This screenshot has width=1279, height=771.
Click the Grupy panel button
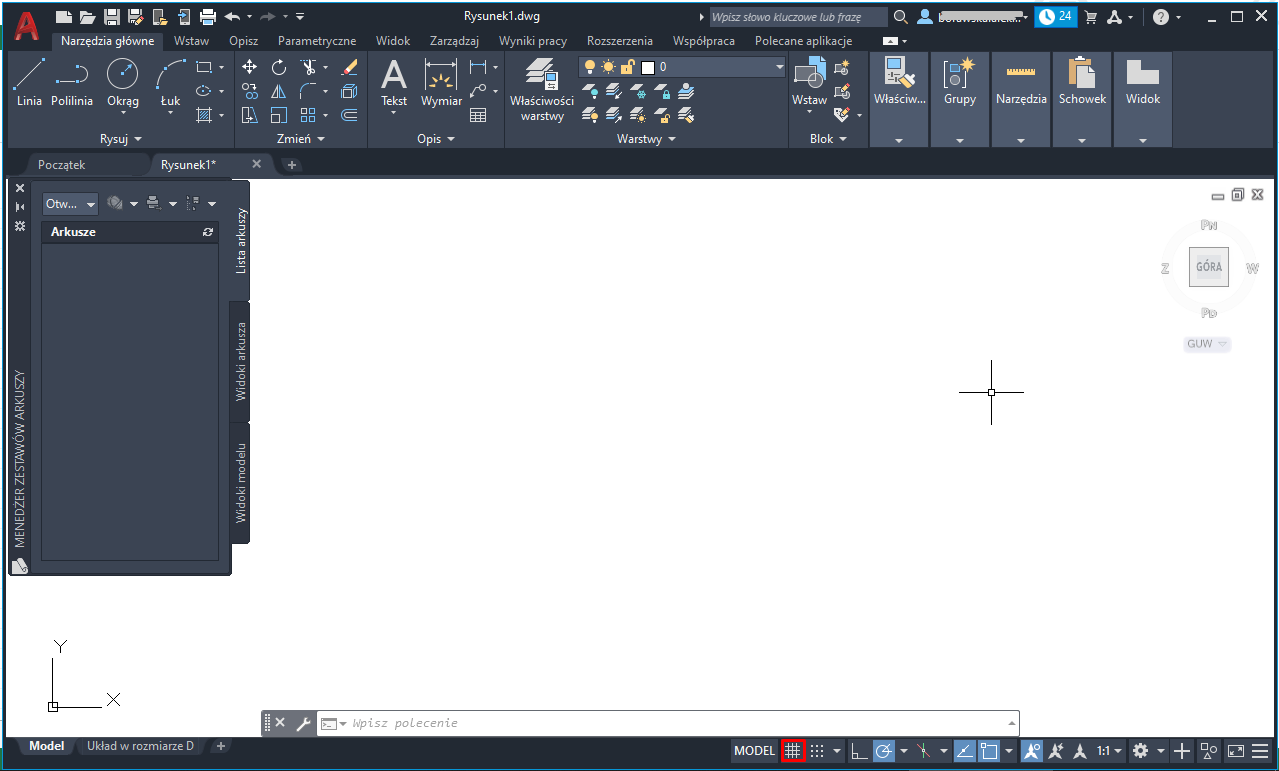(x=960, y=100)
